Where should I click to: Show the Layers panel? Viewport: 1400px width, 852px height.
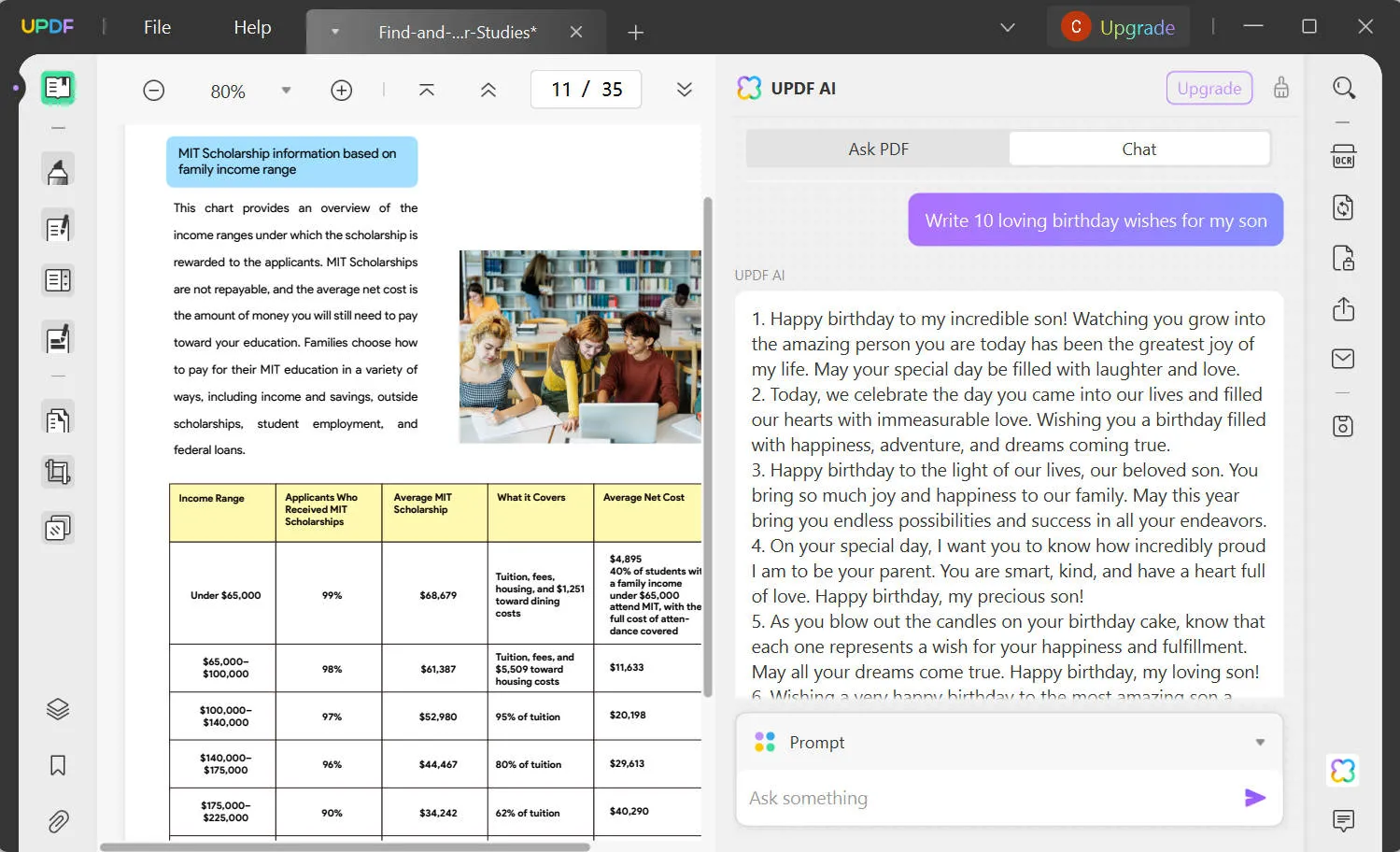point(58,709)
